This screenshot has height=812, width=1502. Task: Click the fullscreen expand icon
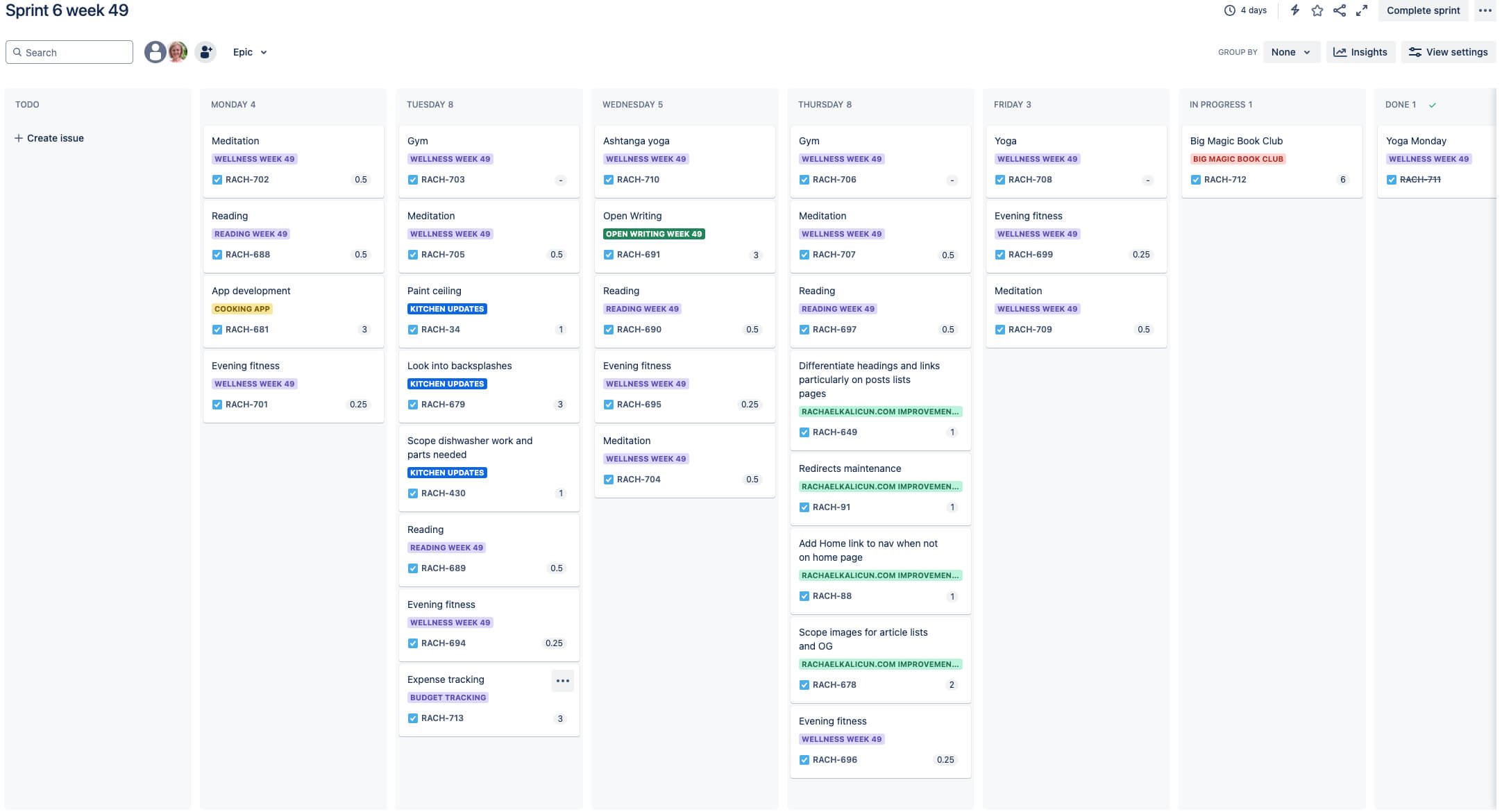click(1361, 11)
